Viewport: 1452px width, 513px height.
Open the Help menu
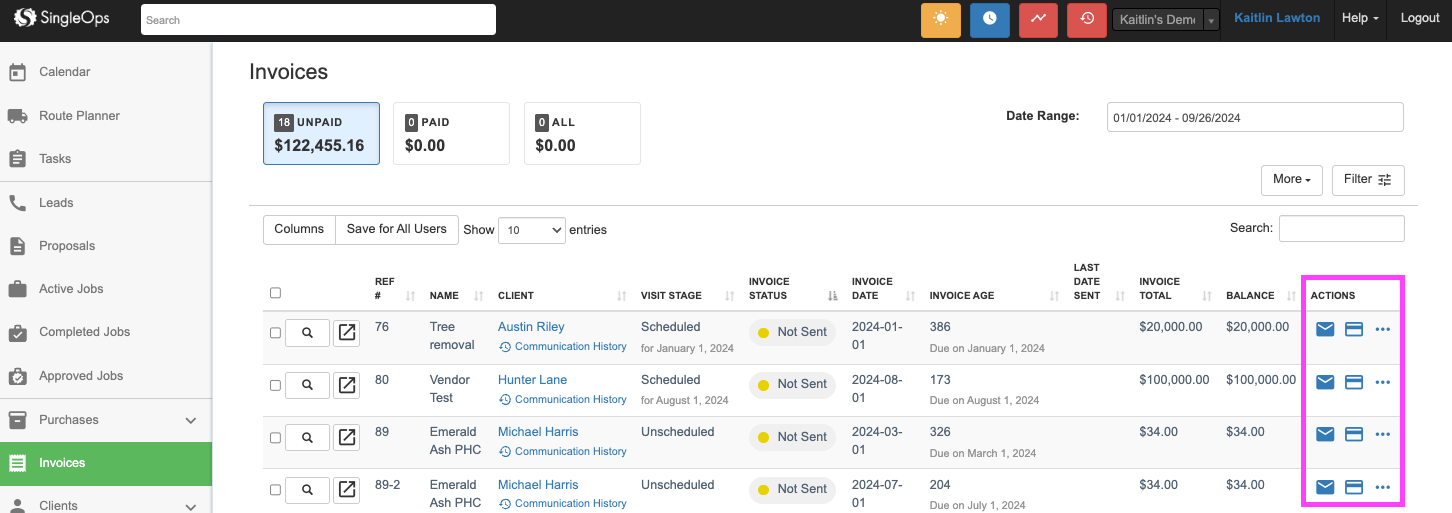tap(1359, 19)
